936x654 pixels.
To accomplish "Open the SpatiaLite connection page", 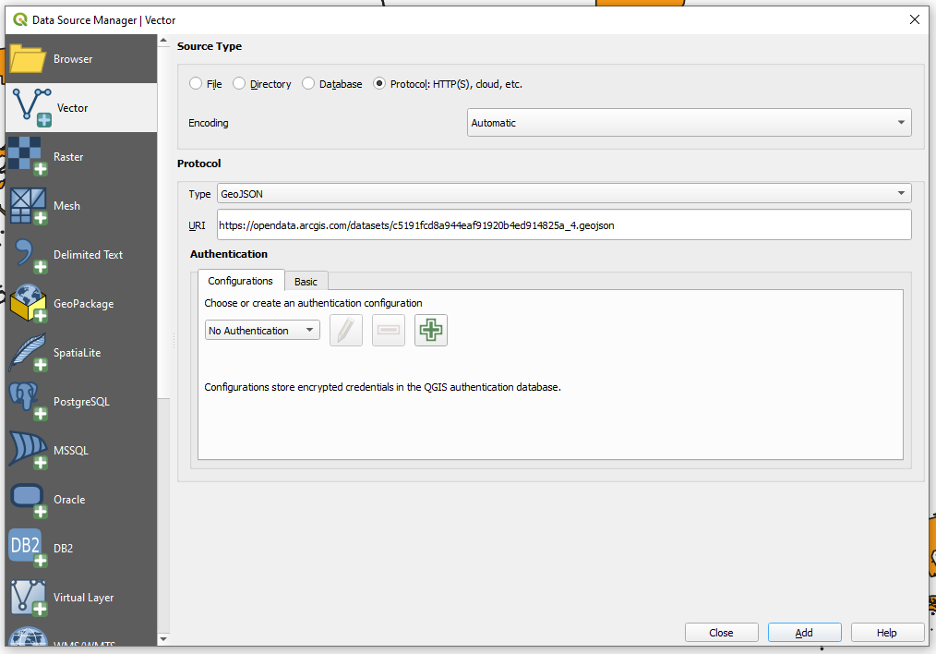I will pyautogui.click(x=80, y=352).
